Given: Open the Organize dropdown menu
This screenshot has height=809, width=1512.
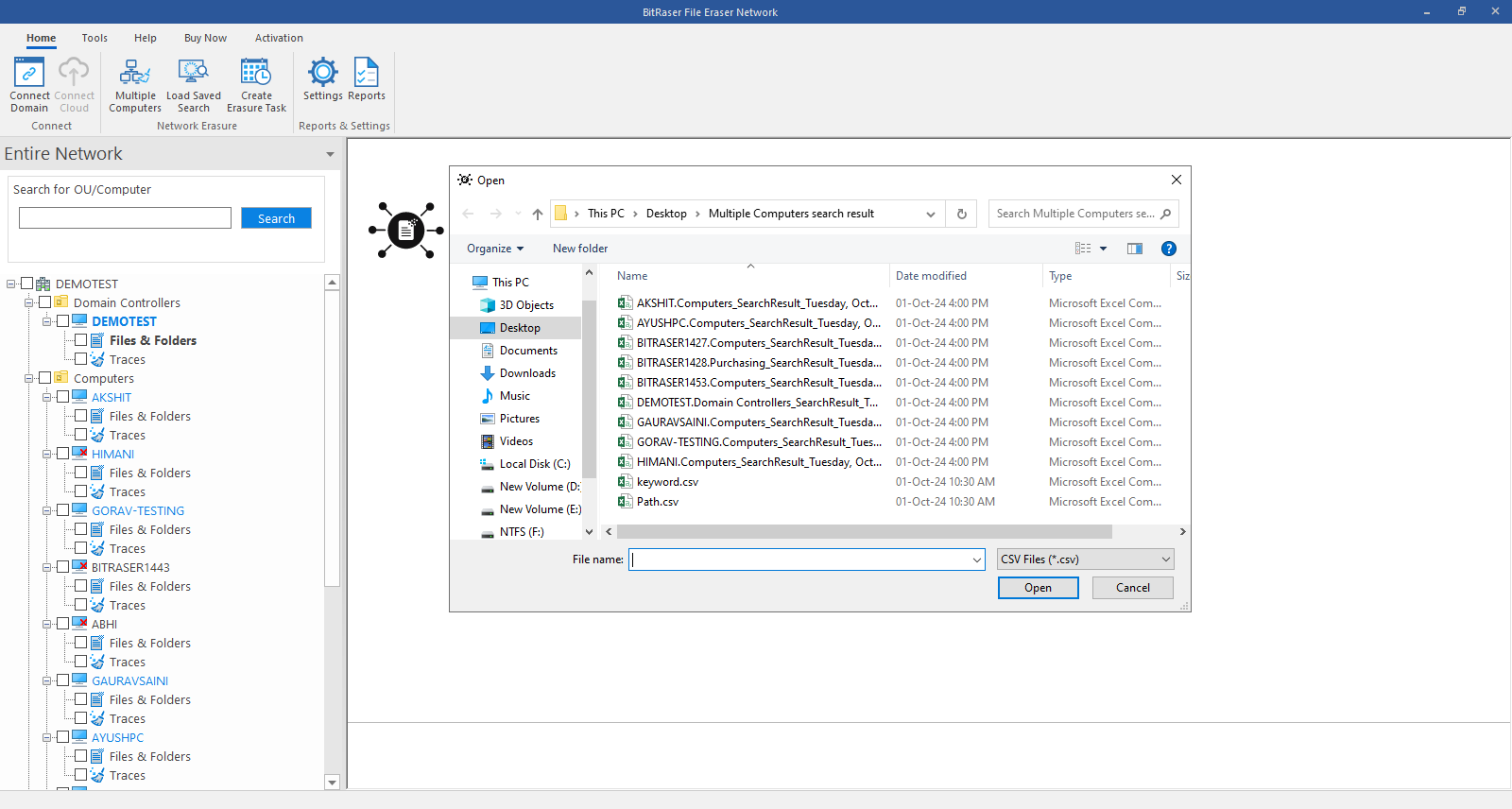Looking at the screenshot, I should tap(494, 249).
